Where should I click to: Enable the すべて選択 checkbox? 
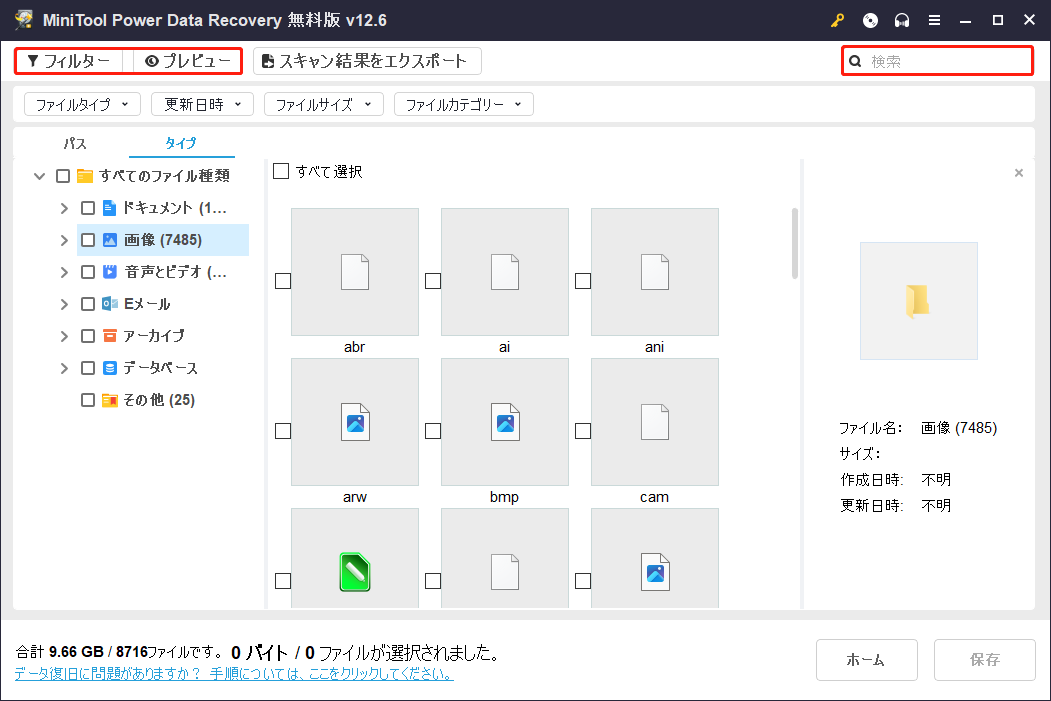click(281, 171)
